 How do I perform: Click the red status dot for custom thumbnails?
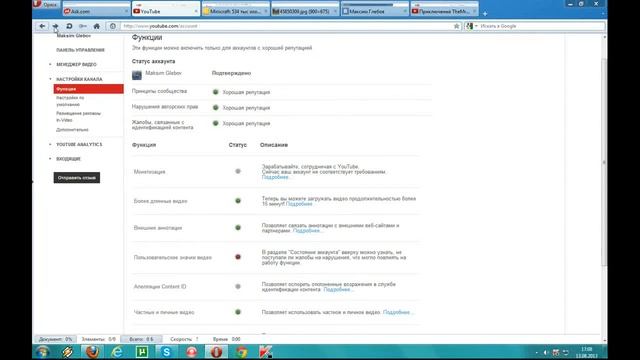click(x=238, y=257)
